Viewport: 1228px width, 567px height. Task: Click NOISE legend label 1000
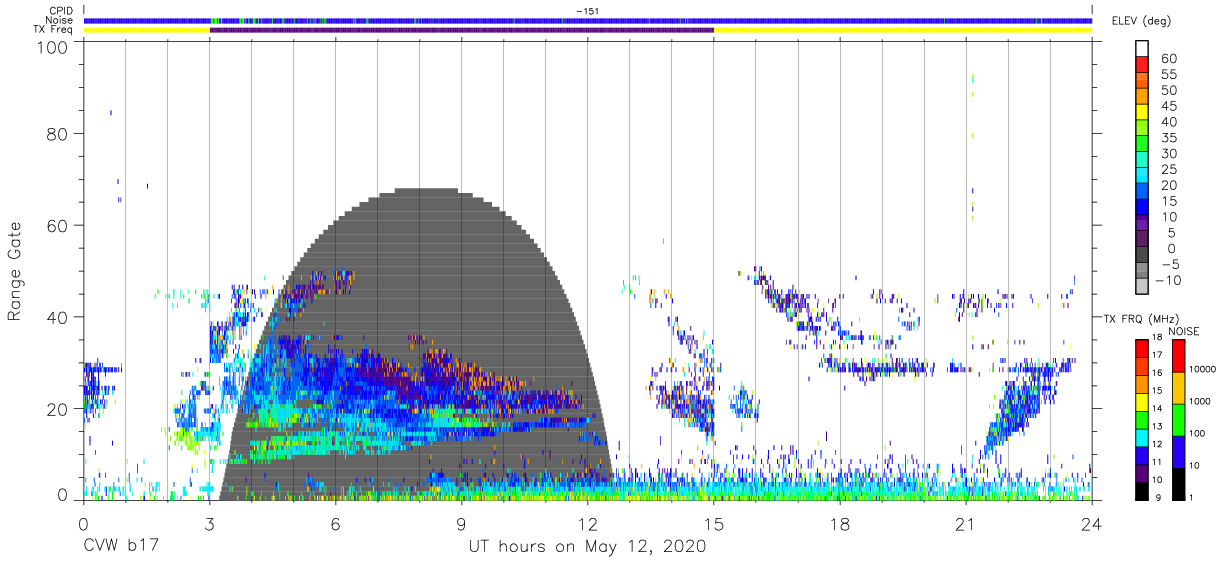[x=1199, y=403]
